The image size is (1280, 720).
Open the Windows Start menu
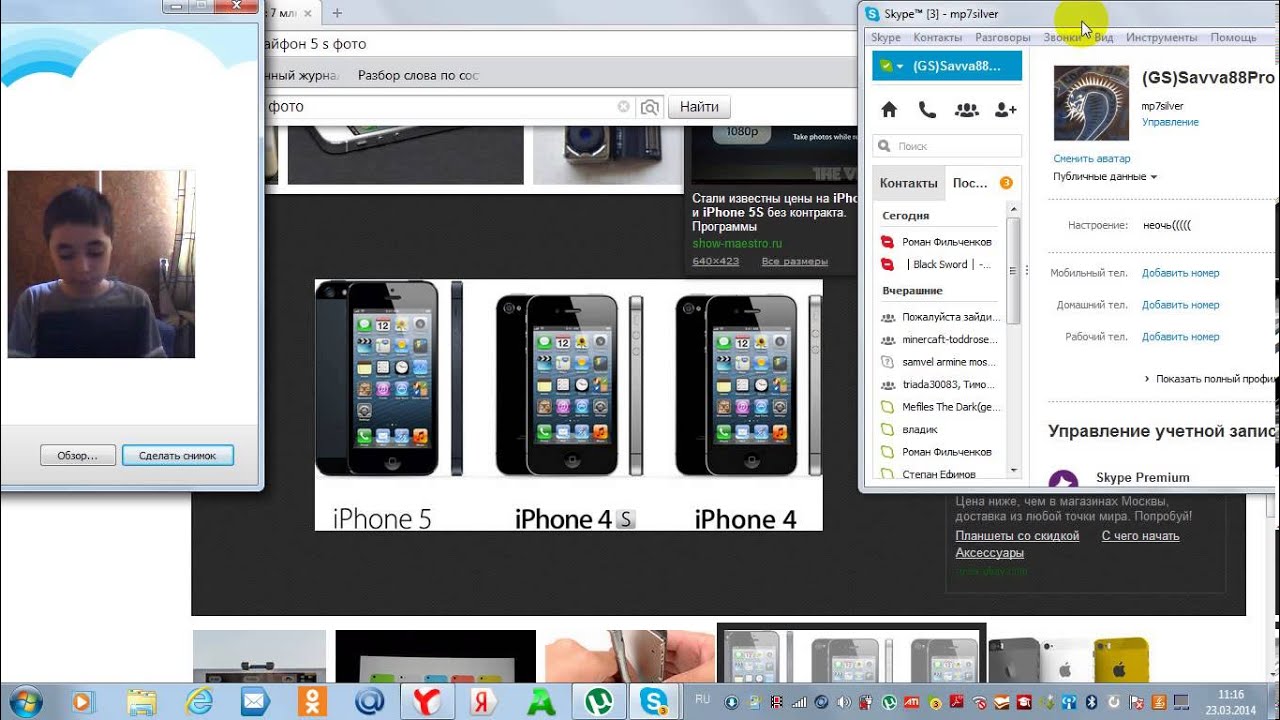(25, 701)
